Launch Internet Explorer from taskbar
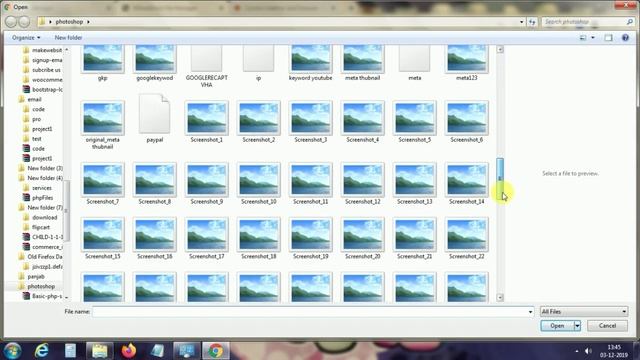The image size is (640, 360). (41, 350)
